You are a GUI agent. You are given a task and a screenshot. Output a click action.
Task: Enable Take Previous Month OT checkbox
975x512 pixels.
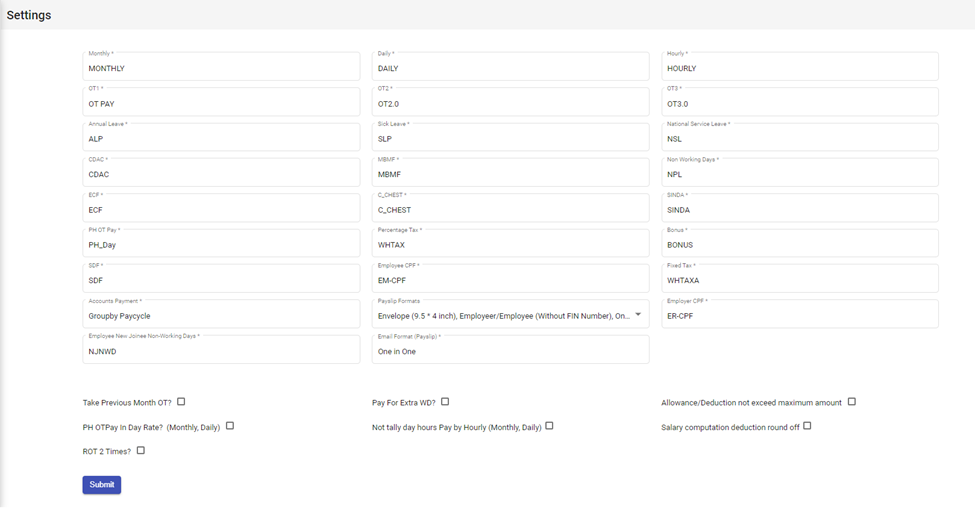[181, 402]
